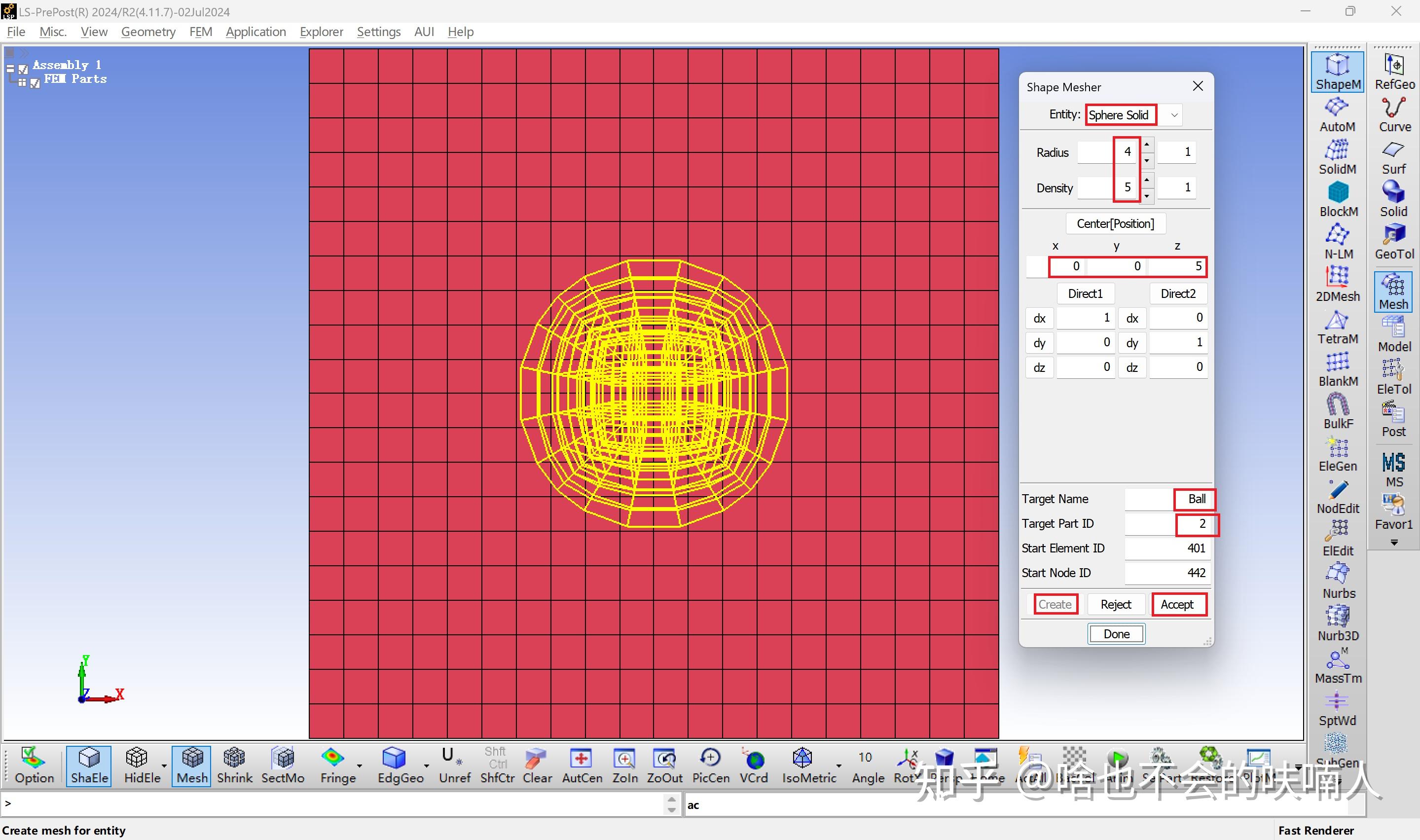This screenshot has height=840, width=1420.
Task: Open the Application menu
Action: click(x=256, y=32)
